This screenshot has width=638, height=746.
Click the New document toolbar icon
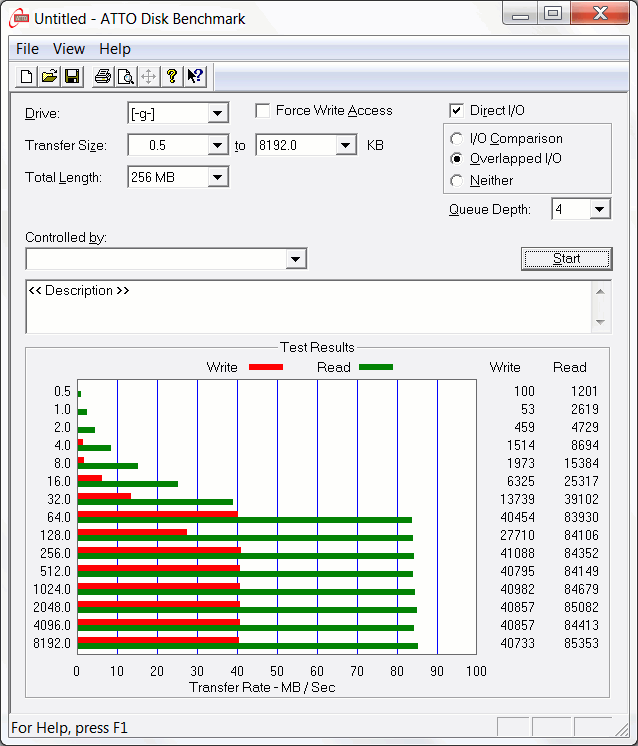click(27, 77)
